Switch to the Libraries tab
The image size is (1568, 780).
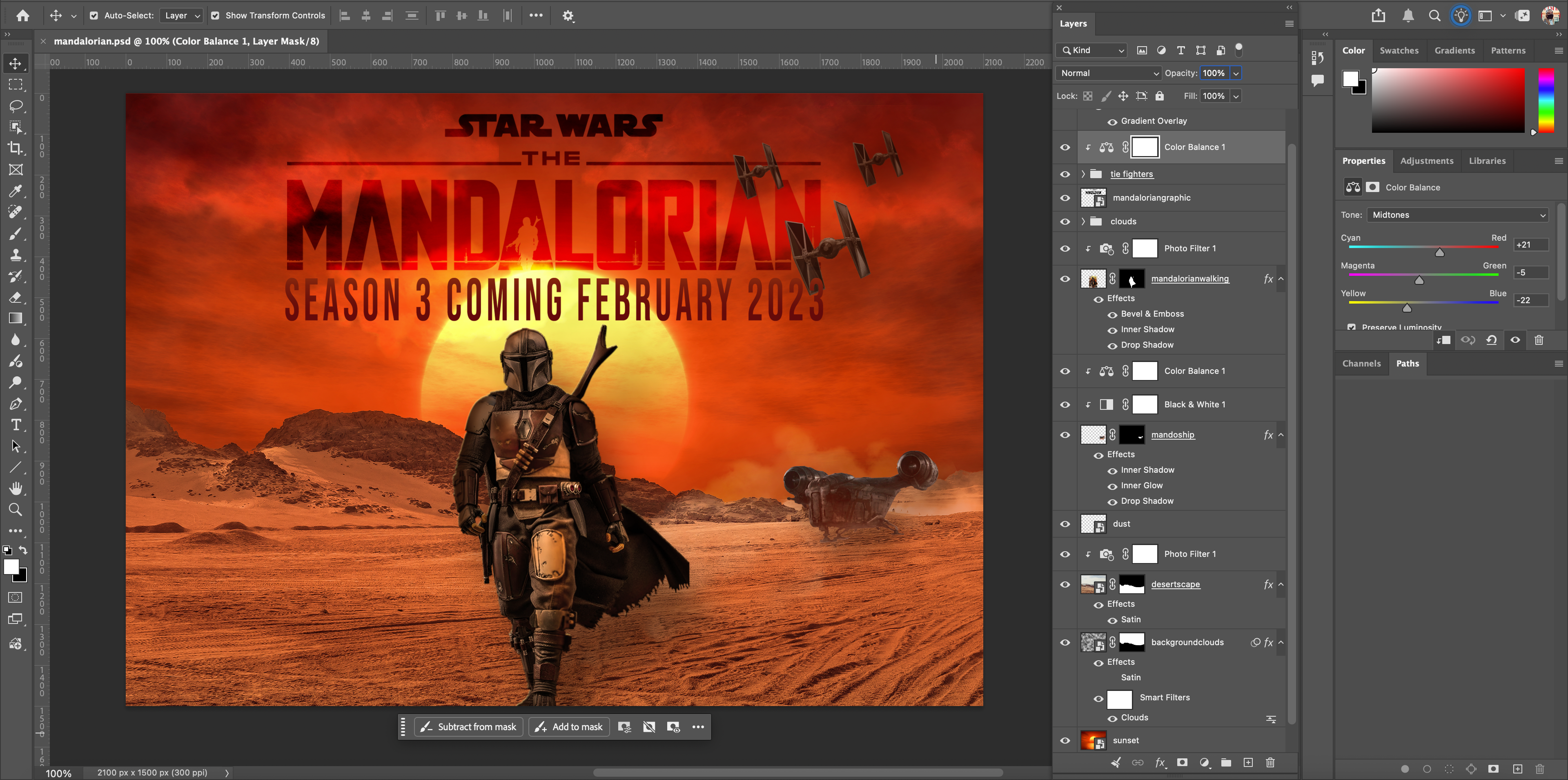pos(1487,161)
